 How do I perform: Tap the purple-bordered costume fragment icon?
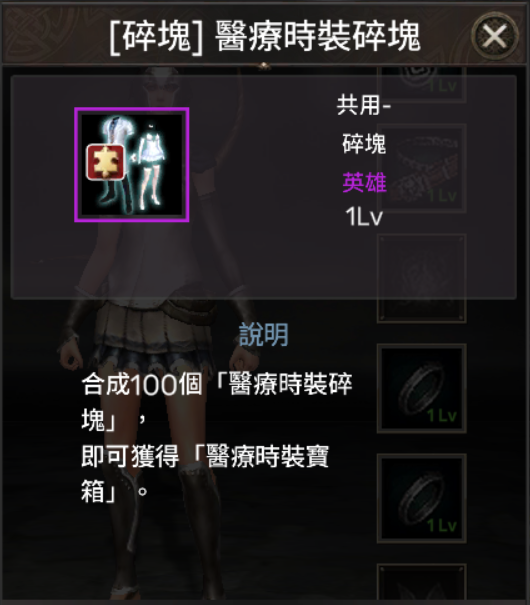tap(132, 165)
